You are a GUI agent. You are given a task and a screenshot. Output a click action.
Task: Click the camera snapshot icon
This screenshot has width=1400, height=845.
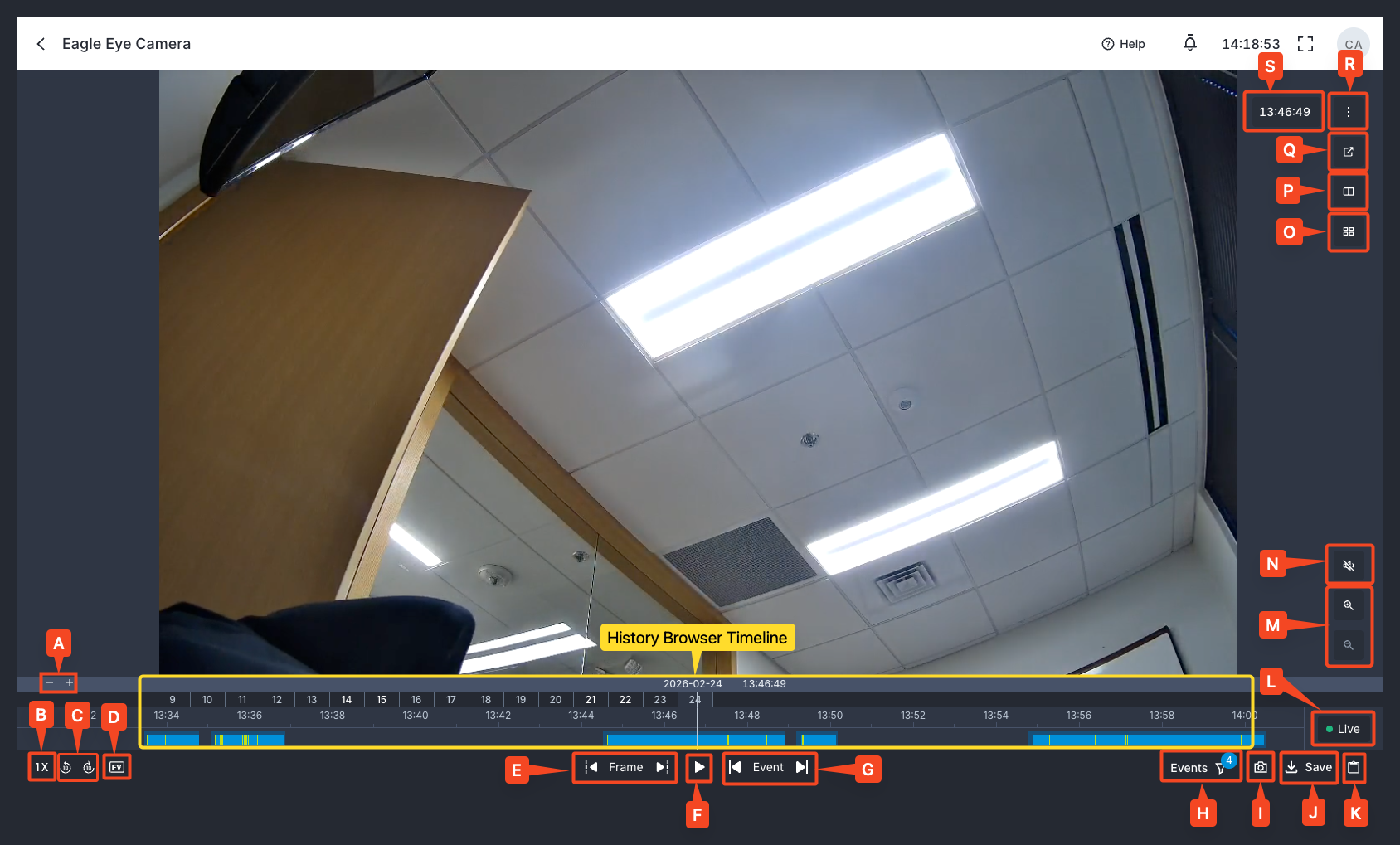1260,767
